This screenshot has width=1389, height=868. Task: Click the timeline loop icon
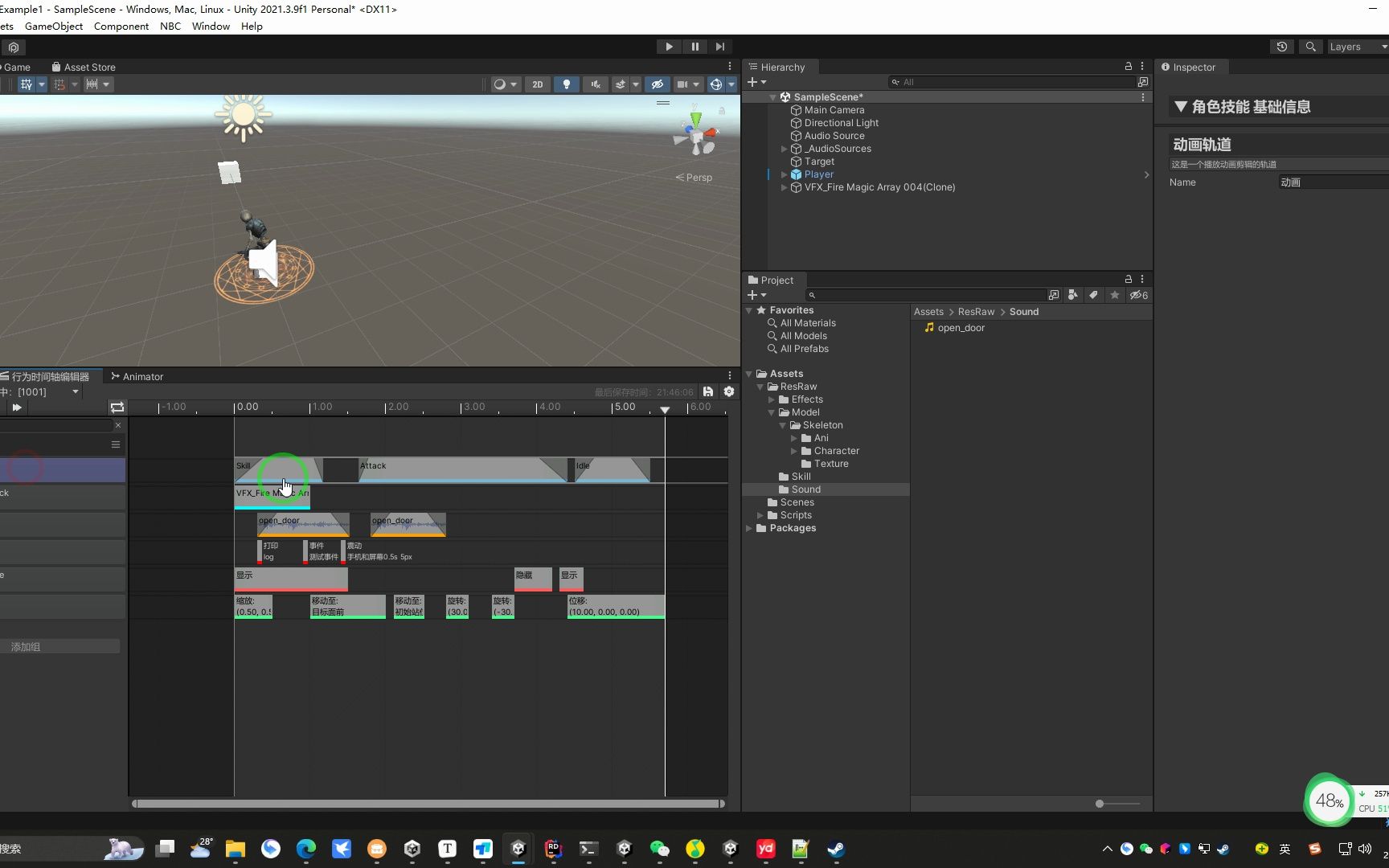117,407
